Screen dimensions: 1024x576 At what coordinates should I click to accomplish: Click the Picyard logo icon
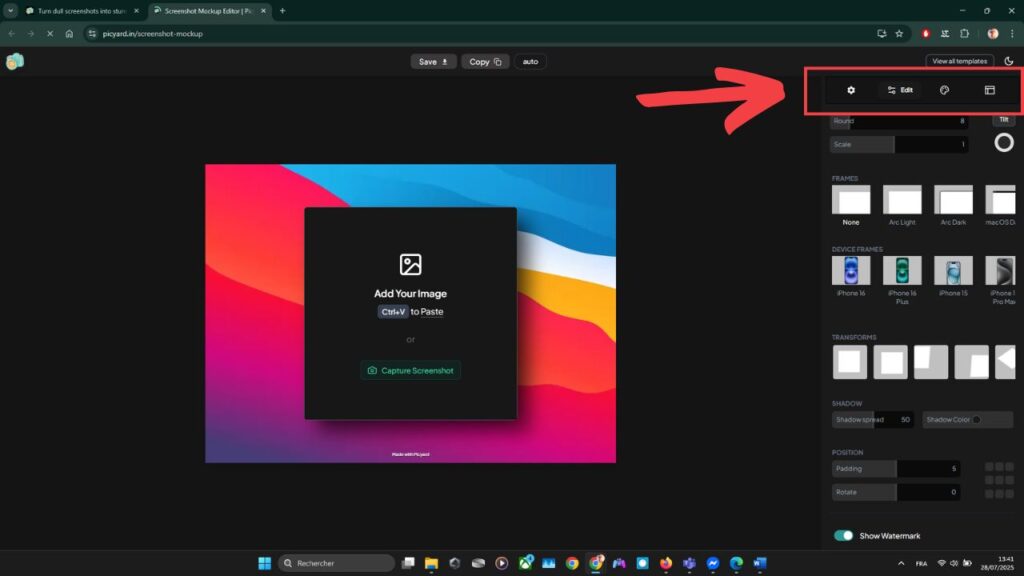[x=15, y=61]
